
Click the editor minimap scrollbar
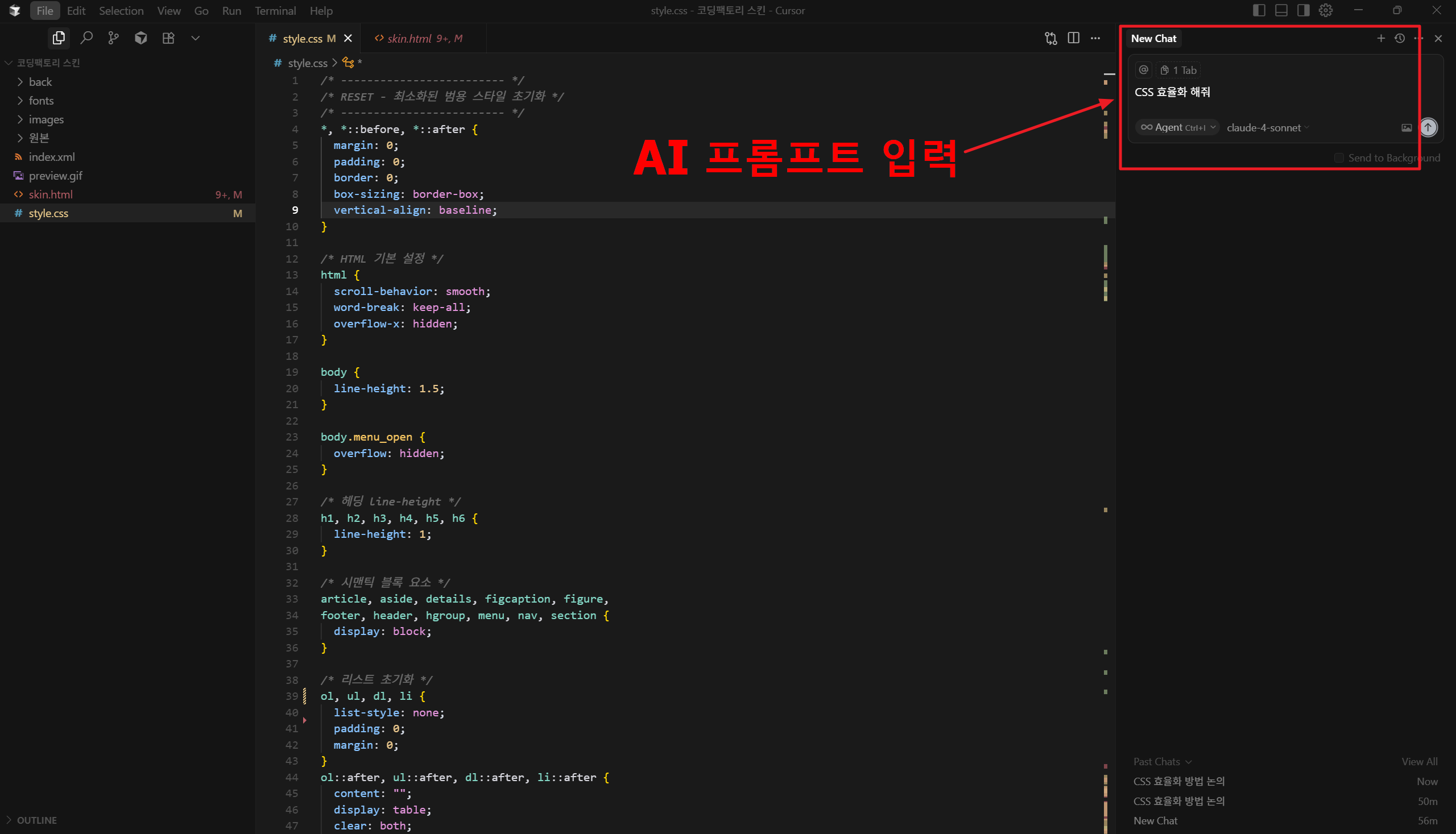[1108, 401]
